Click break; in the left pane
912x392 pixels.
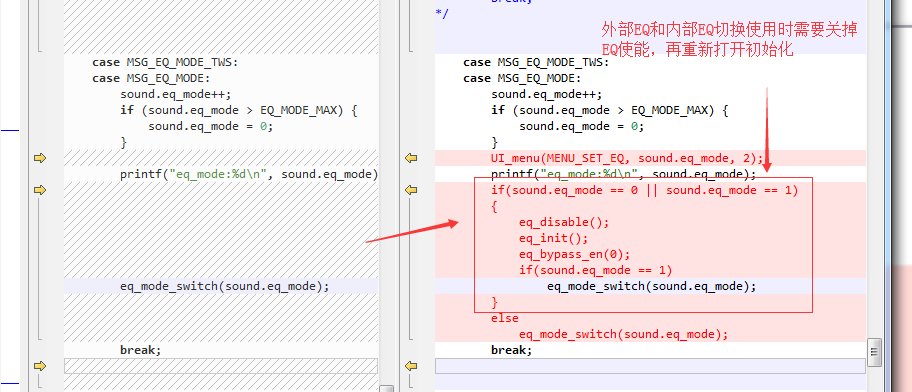coord(140,350)
